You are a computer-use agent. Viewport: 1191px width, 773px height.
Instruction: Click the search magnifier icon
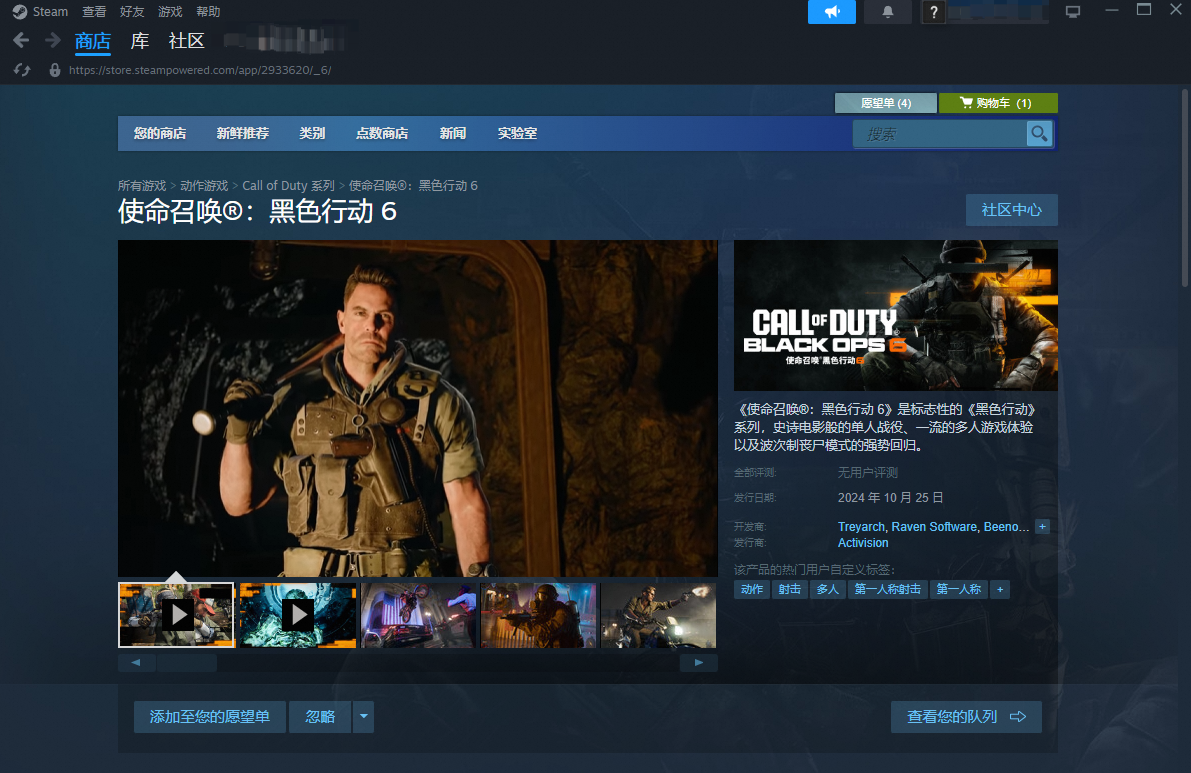1038,133
